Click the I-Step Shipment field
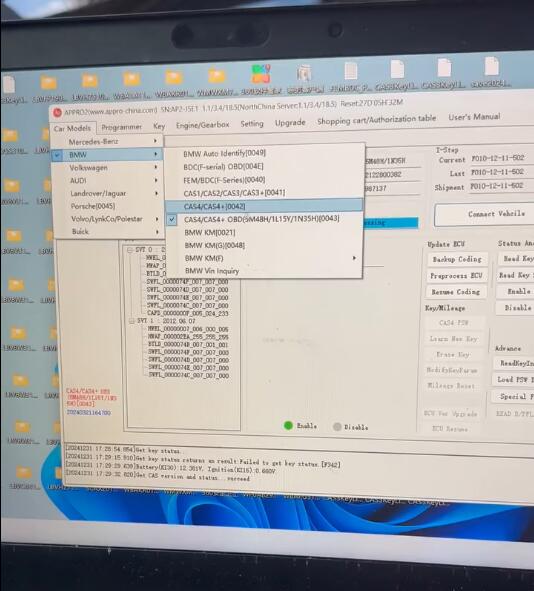This screenshot has height=591, width=534. tap(501, 186)
